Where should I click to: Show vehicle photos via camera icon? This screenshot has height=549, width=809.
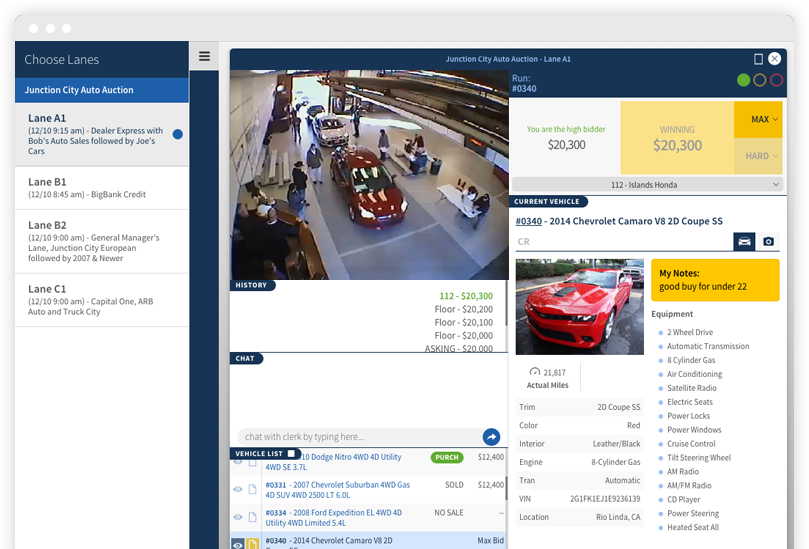tap(768, 241)
